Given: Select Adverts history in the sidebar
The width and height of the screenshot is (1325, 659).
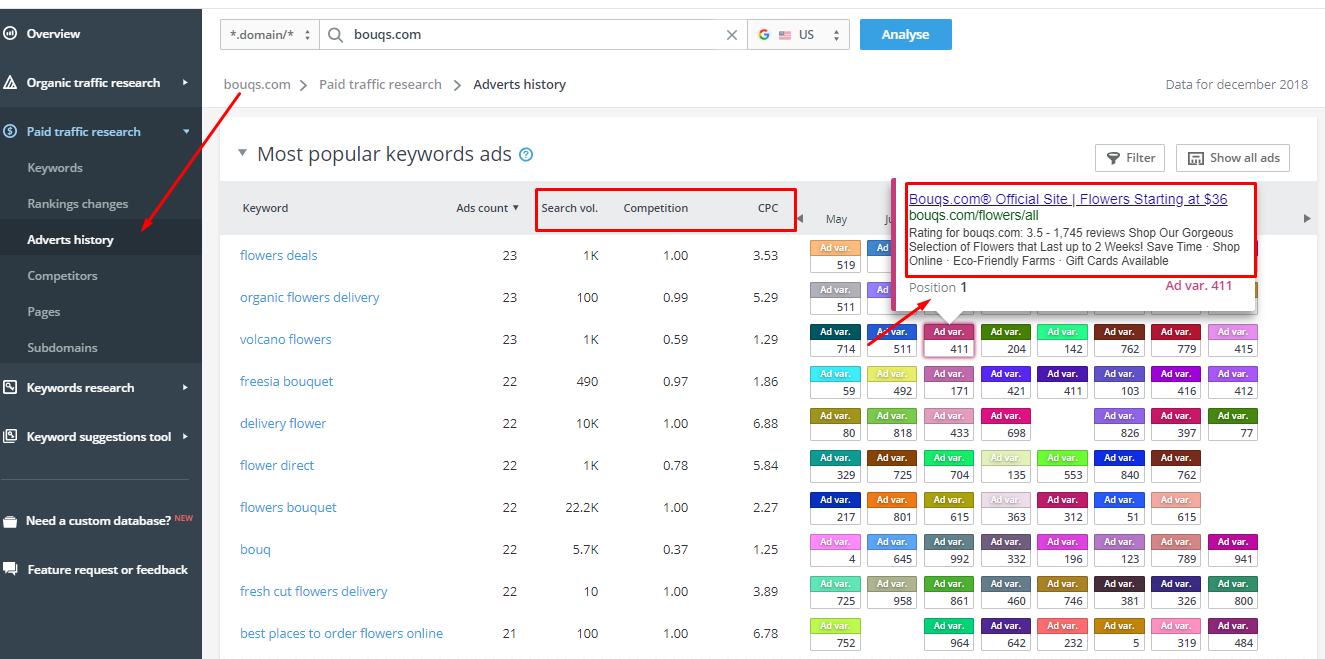Looking at the screenshot, I should [71, 240].
